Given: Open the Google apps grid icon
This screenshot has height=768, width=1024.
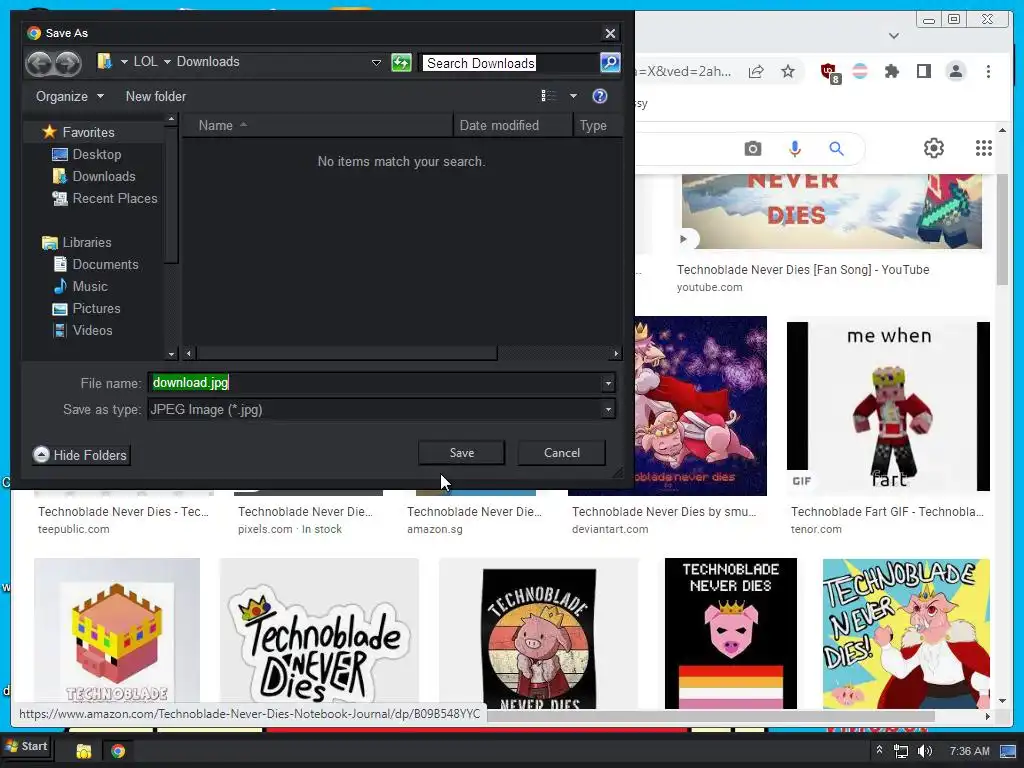Looking at the screenshot, I should tap(984, 148).
